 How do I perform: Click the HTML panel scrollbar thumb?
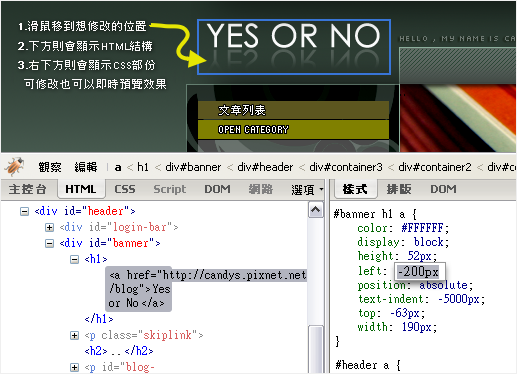[316, 349]
